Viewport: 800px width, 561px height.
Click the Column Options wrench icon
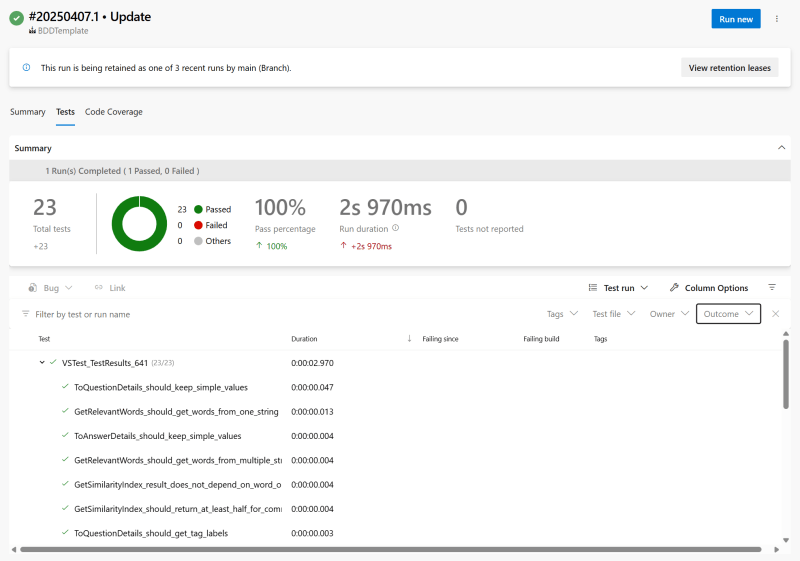click(674, 288)
